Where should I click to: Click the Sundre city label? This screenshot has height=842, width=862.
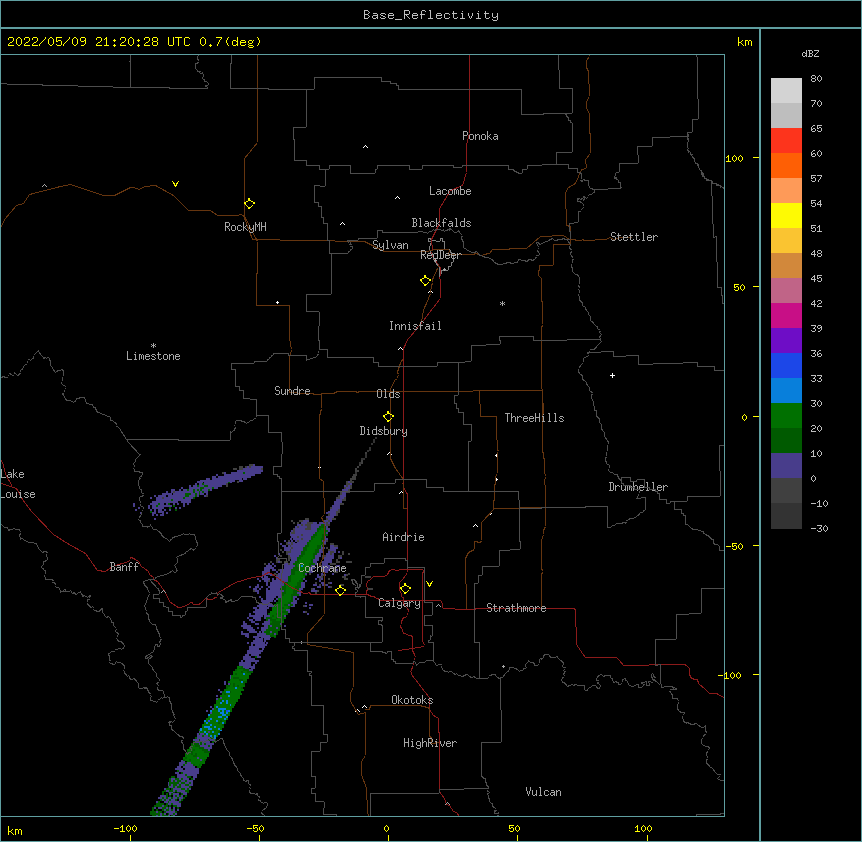[x=292, y=391]
